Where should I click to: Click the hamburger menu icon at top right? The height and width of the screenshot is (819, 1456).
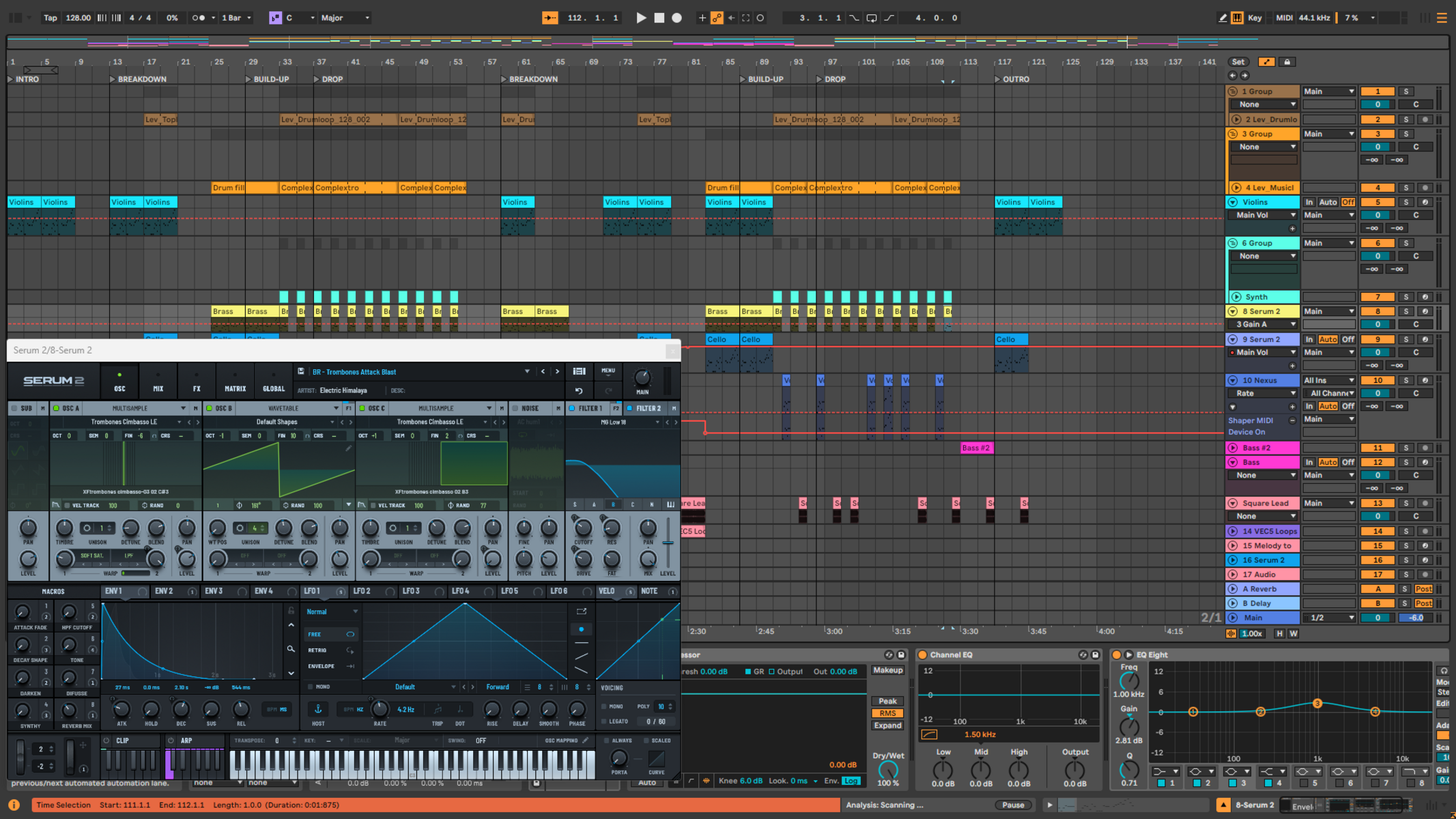1442,18
